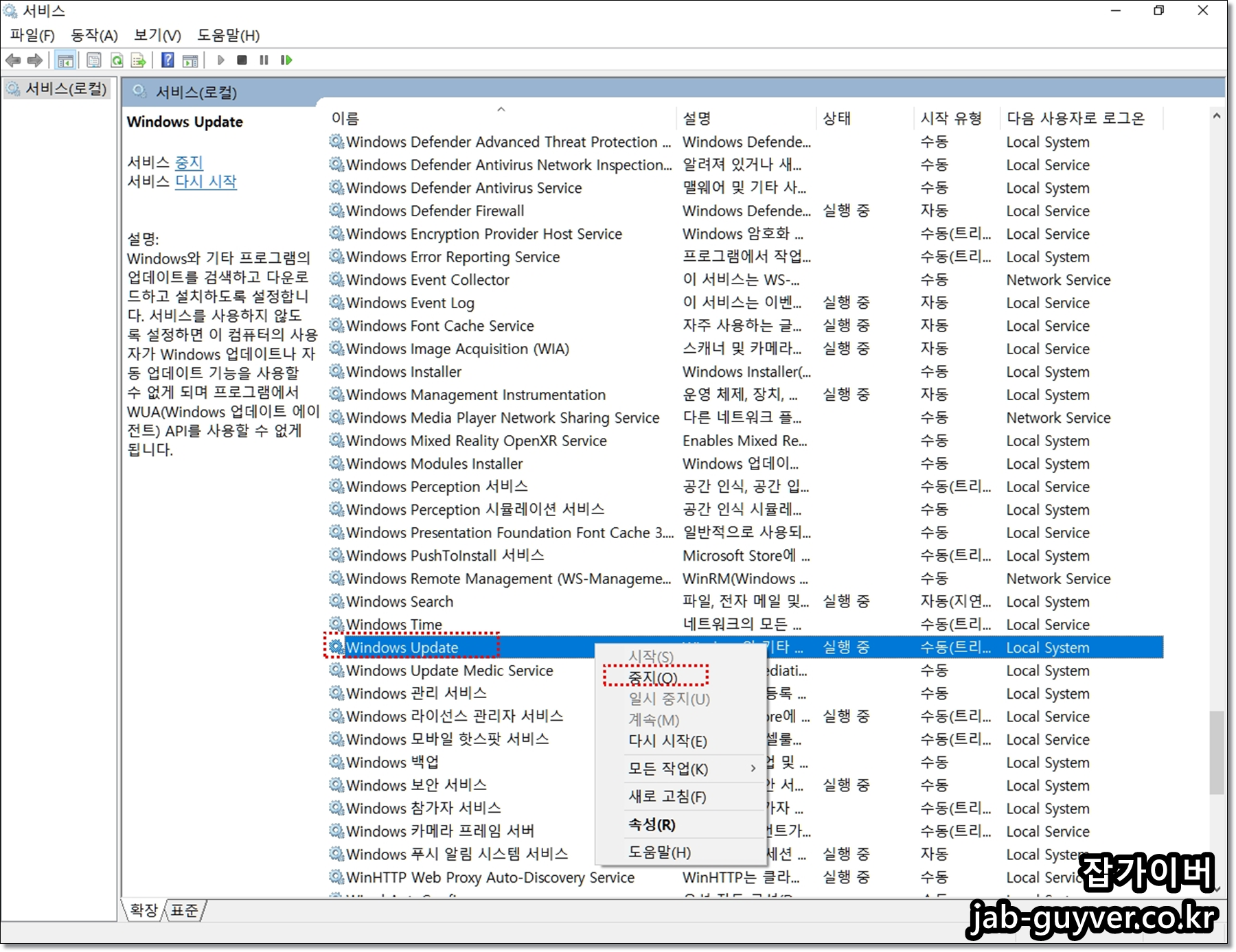Screen dimensions: 1236x952
Task: Switch to the 확장 tab
Action: 144,910
